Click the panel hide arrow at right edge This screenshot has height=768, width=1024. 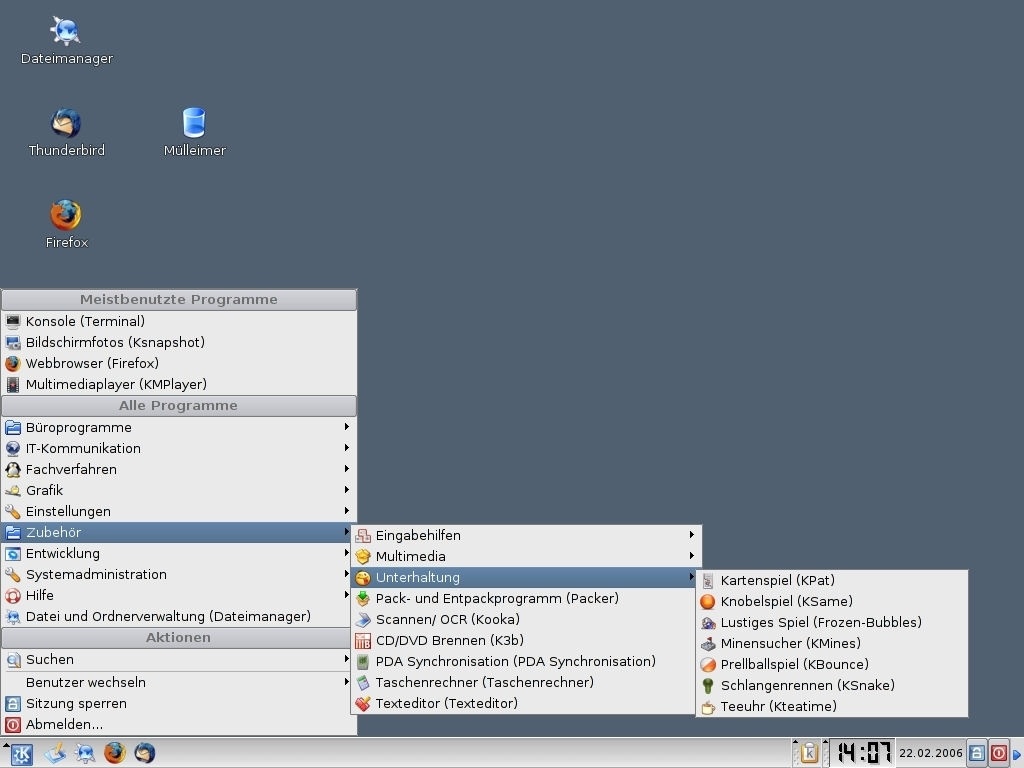pyautogui.click(x=1017, y=754)
